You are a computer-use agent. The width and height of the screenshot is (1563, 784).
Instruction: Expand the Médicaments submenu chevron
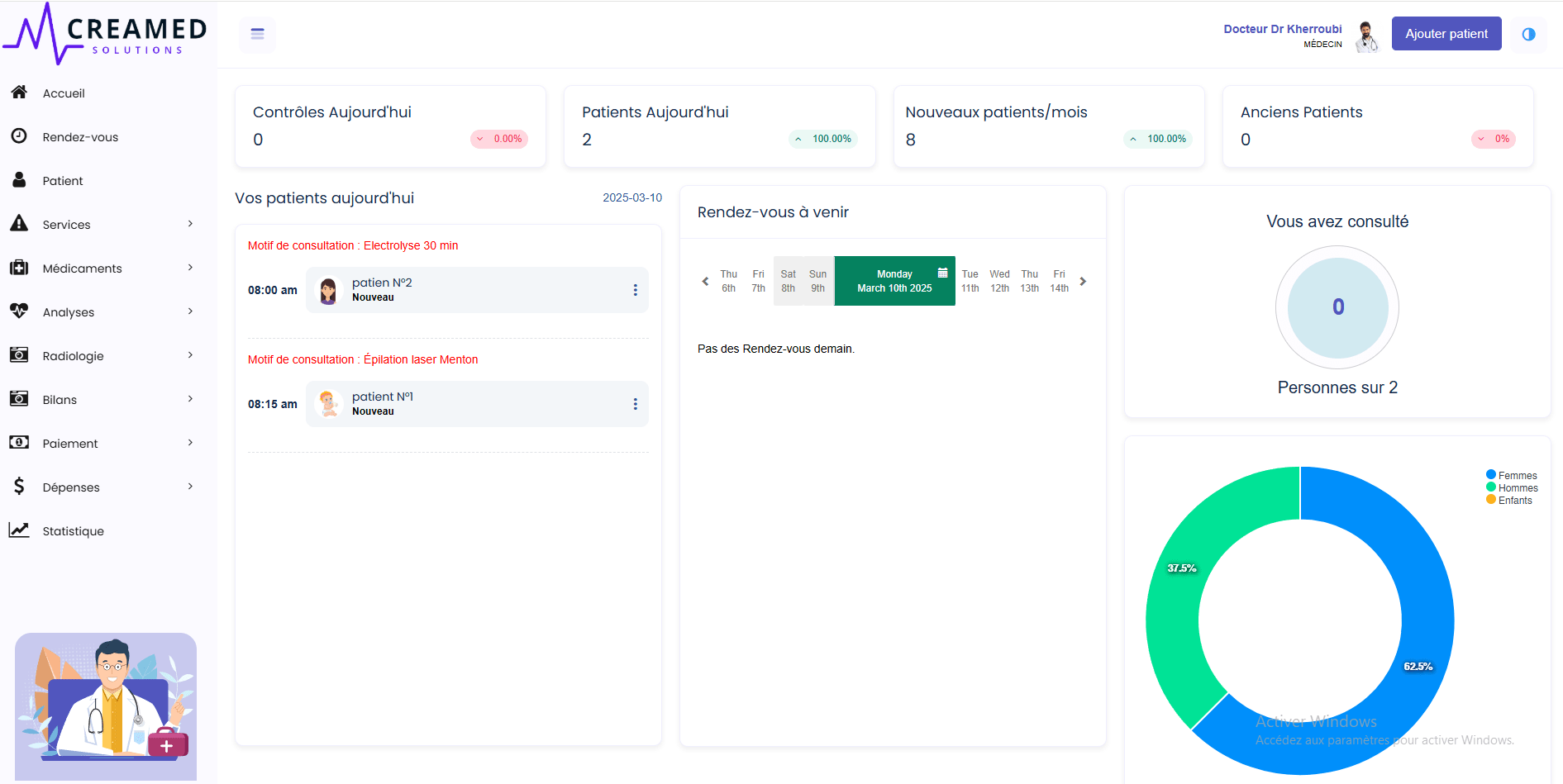[x=190, y=268]
